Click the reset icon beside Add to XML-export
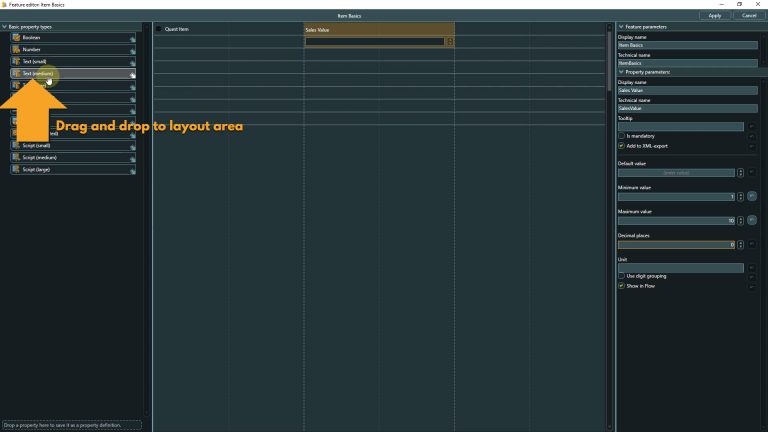 (x=751, y=146)
